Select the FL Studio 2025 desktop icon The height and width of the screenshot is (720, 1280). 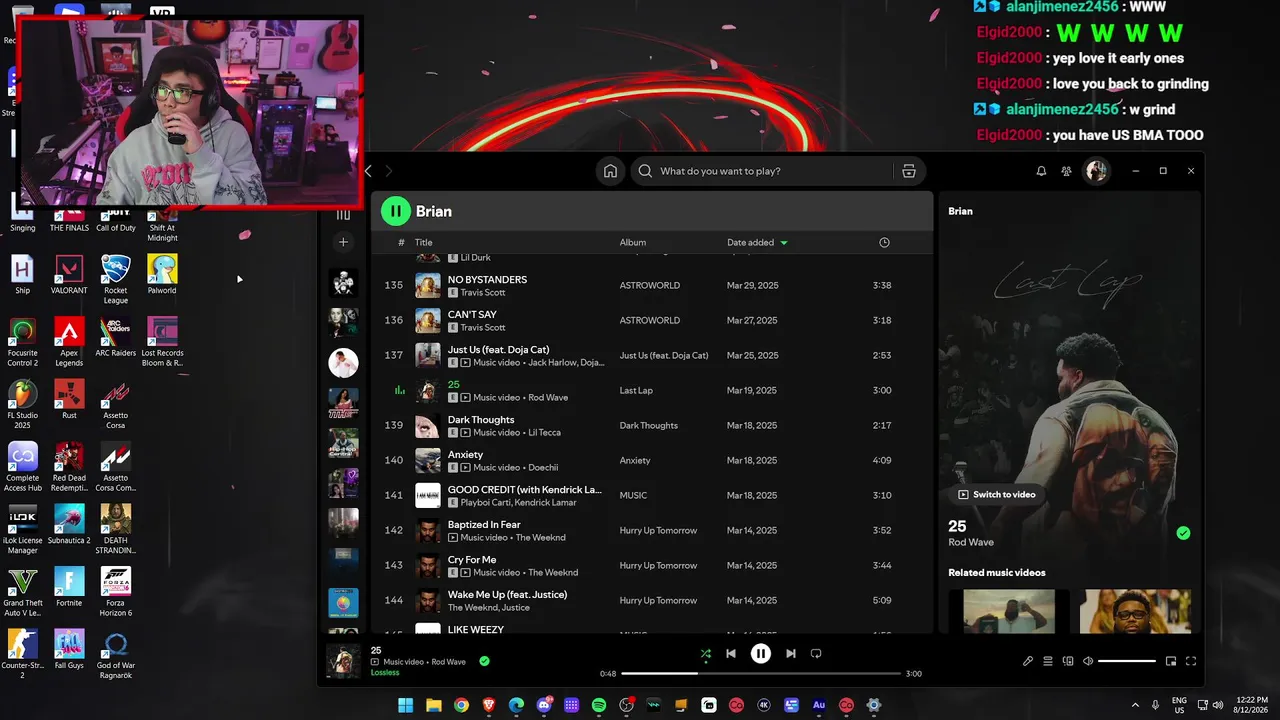point(23,403)
